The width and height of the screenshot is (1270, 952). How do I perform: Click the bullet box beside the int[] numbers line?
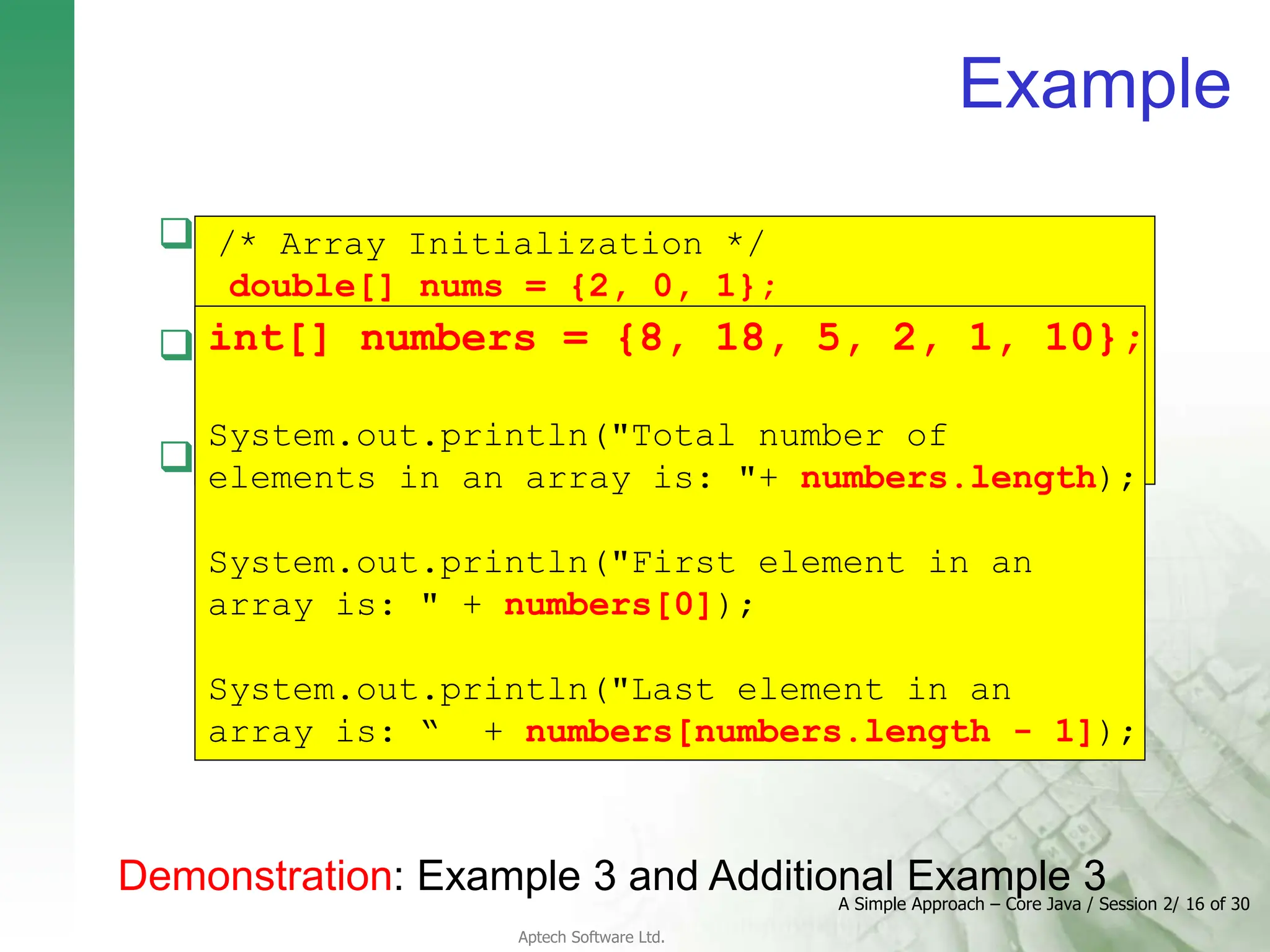tap(176, 345)
